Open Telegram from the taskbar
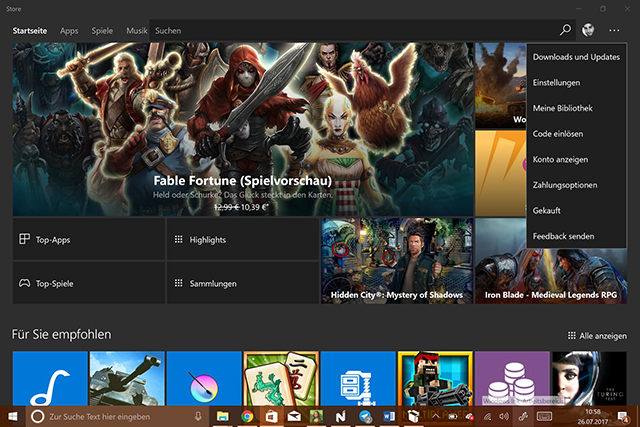The width and height of the screenshot is (640, 427). (x=365, y=416)
